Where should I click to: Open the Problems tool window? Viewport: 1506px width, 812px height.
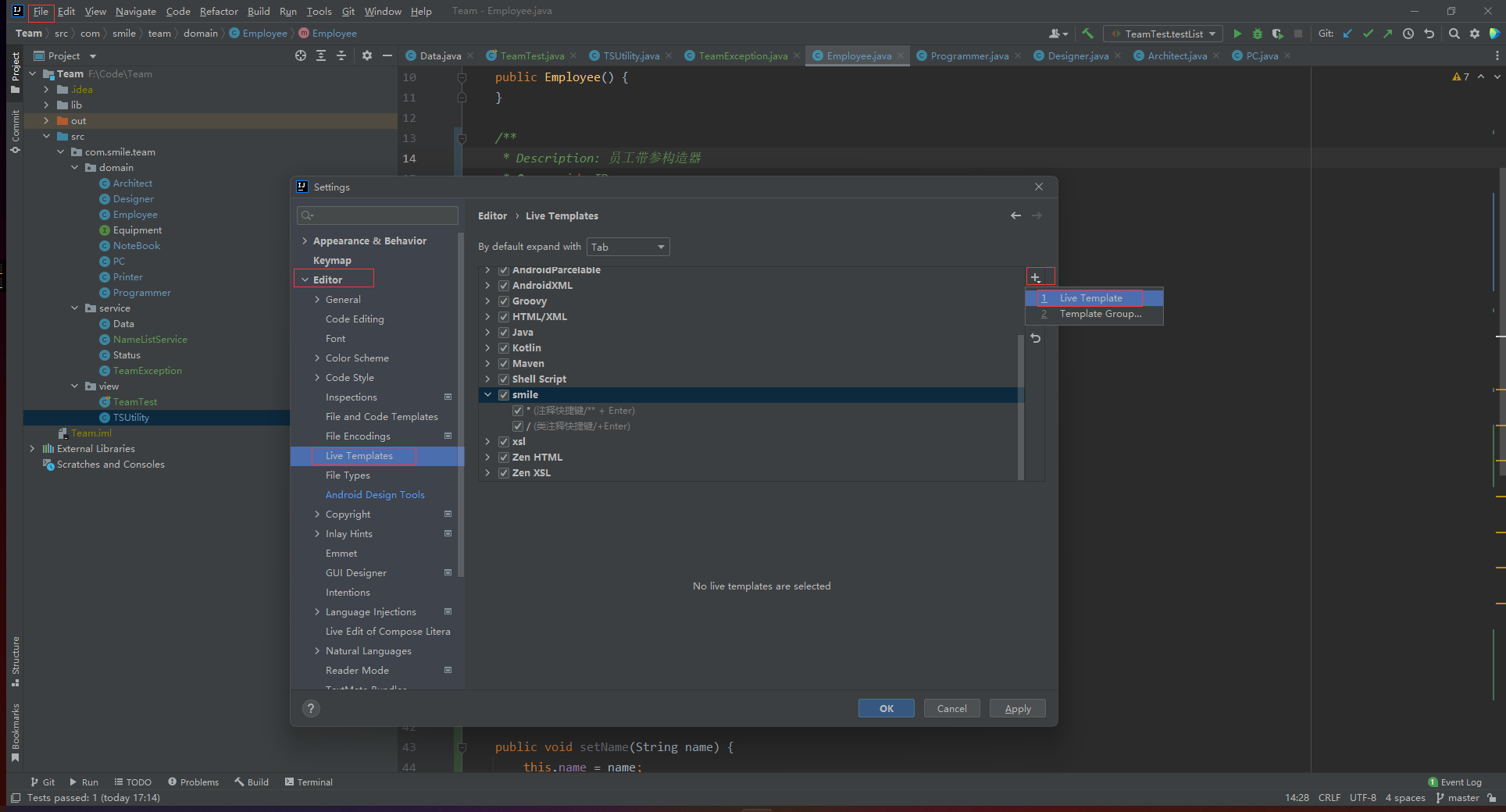193,782
